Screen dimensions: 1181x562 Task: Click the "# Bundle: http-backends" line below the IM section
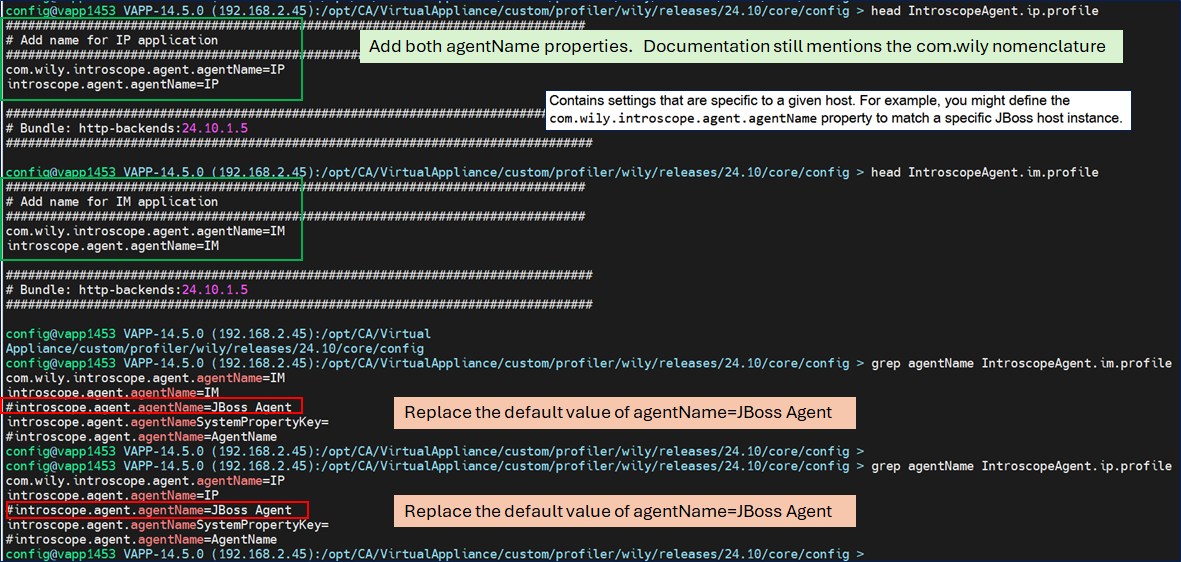[127, 290]
